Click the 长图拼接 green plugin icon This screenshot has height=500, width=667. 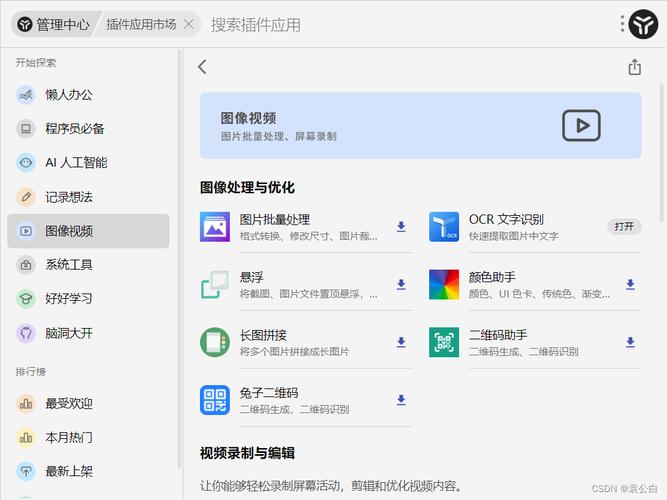point(215,342)
